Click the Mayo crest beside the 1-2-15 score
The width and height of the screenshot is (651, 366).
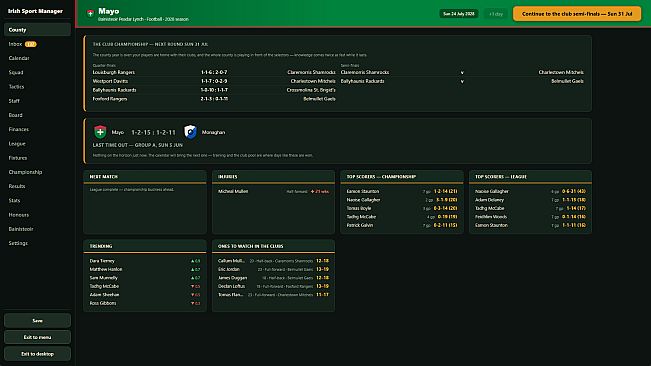100,132
